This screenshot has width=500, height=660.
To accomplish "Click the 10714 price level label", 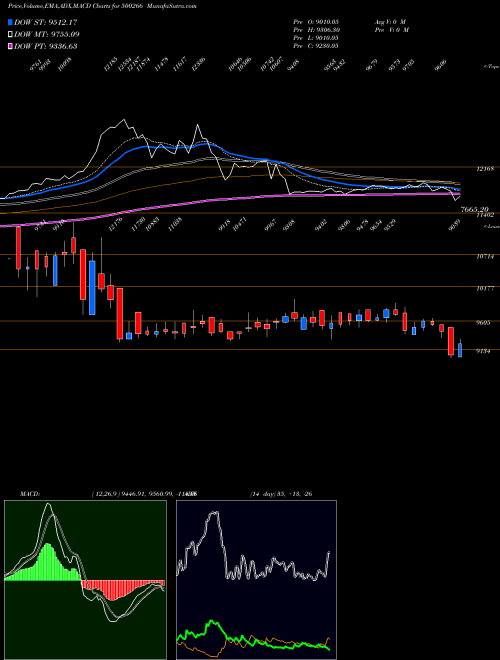I will (x=485, y=256).
